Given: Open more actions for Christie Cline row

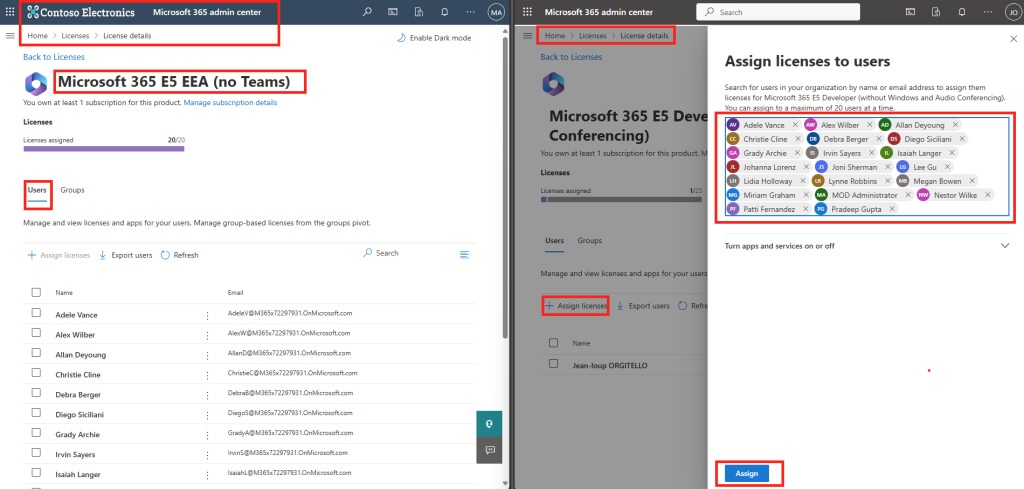Looking at the screenshot, I should (208, 375).
